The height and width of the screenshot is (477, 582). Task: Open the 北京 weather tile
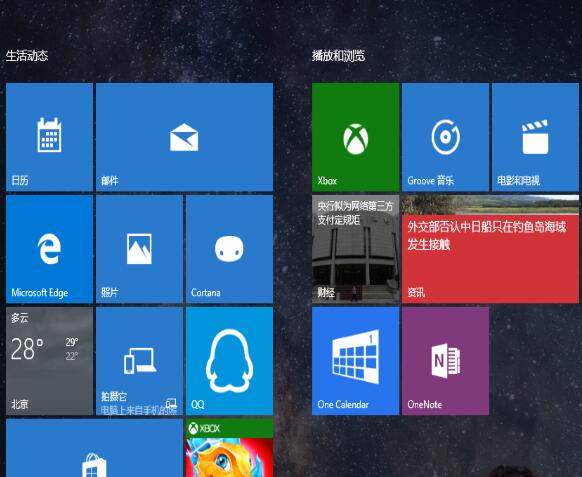point(49,361)
